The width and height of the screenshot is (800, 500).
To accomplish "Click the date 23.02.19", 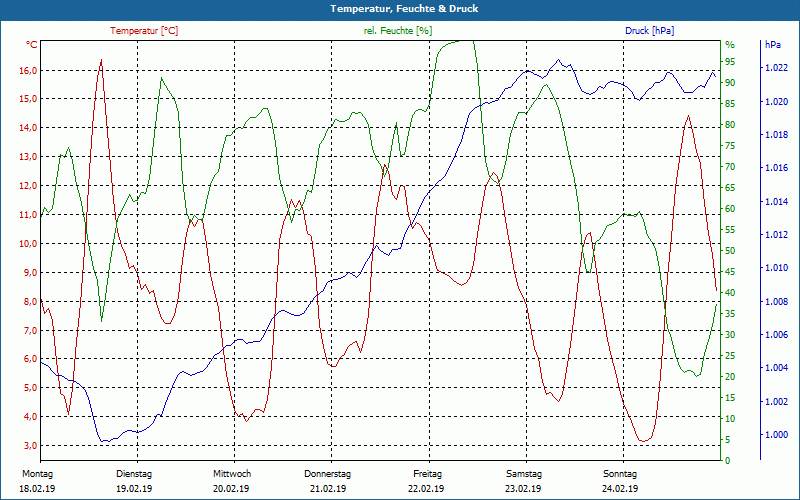I will [523, 489].
